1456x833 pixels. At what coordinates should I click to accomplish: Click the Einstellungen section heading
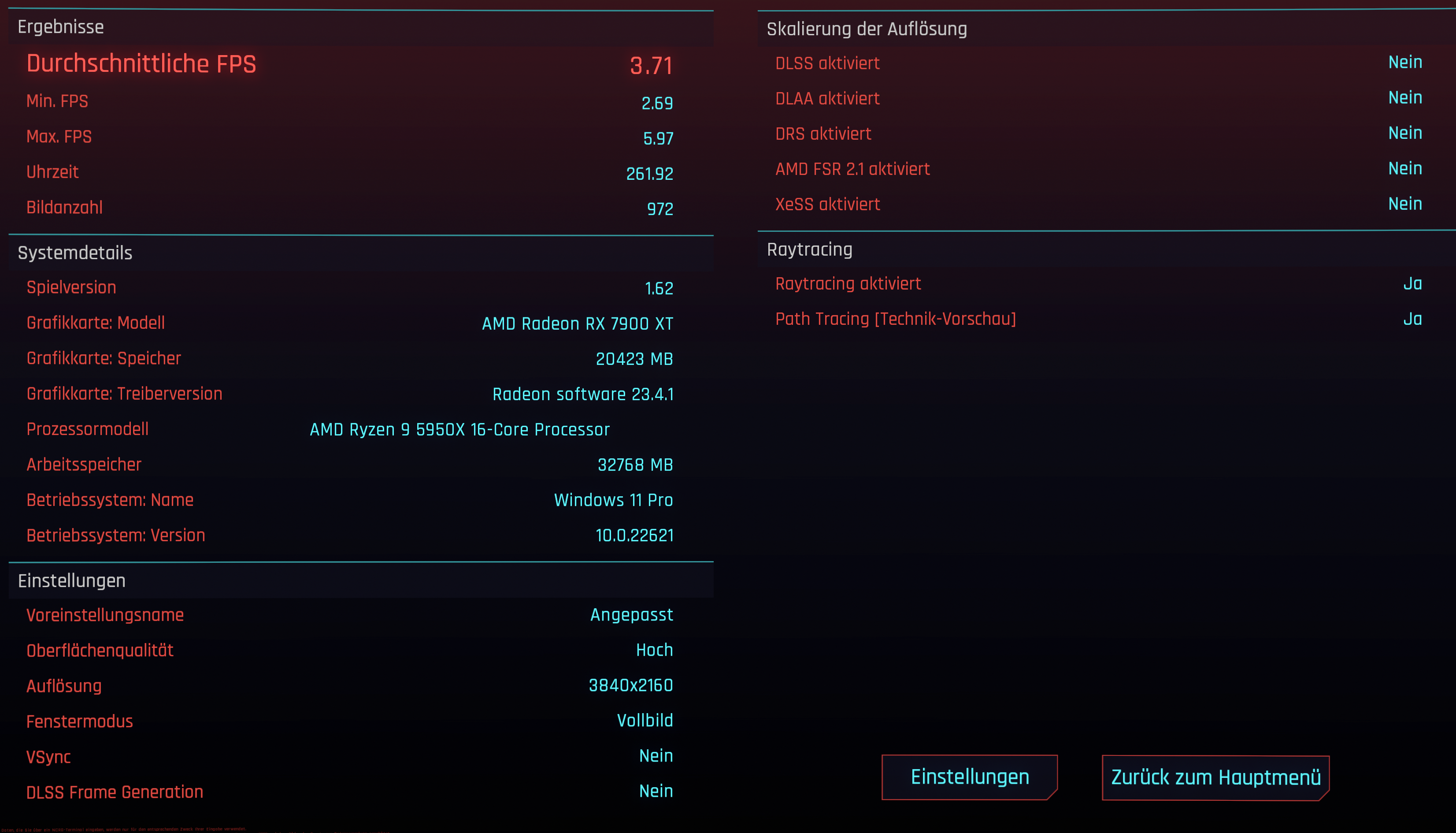71,581
